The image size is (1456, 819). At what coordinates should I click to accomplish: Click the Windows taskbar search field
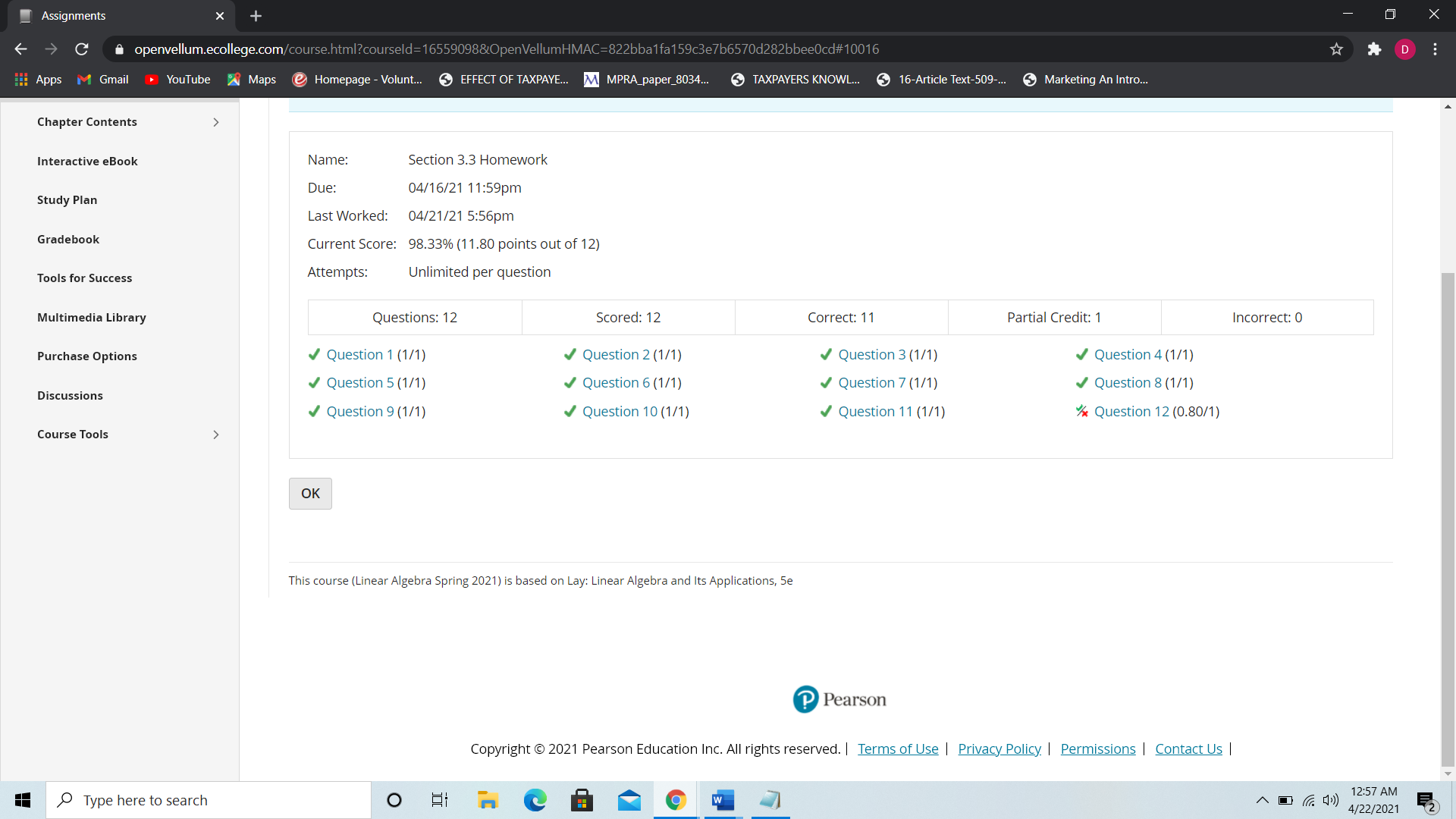point(209,800)
